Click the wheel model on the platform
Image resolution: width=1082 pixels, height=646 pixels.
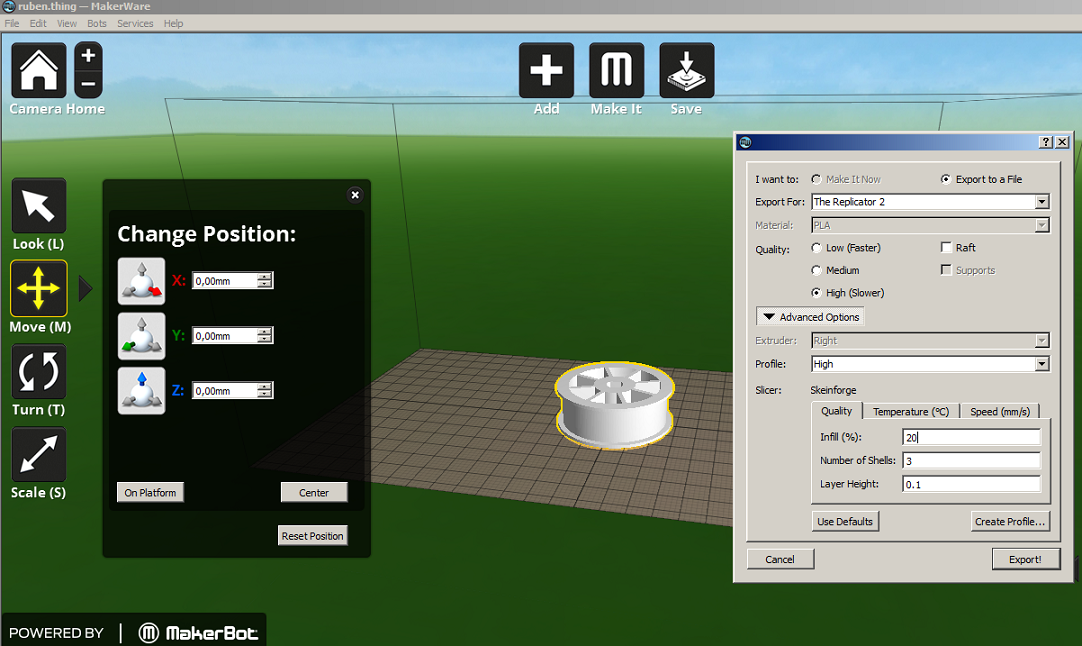pos(614,404)
